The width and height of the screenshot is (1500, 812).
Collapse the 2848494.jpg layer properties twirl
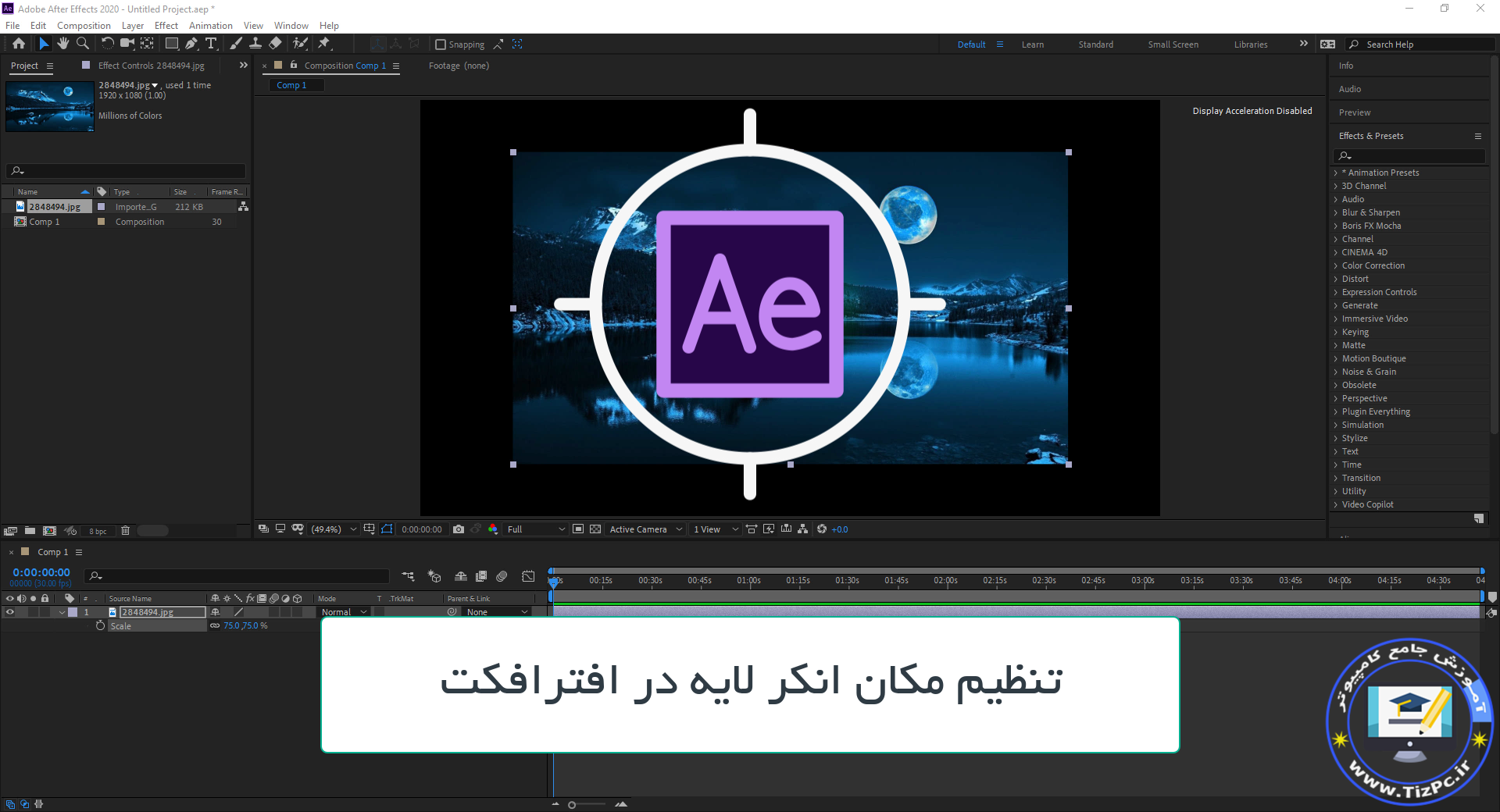point(62,612)
